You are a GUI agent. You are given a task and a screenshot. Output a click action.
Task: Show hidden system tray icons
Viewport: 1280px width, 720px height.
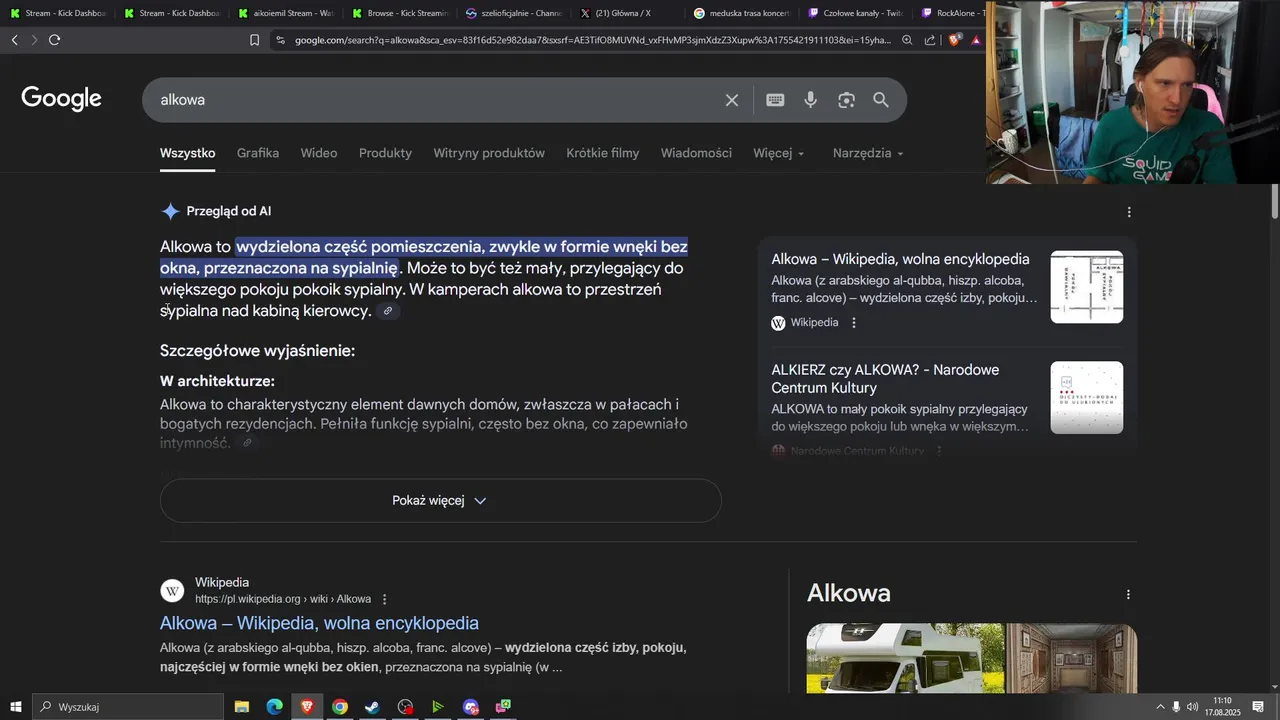tap(1160, 707)
